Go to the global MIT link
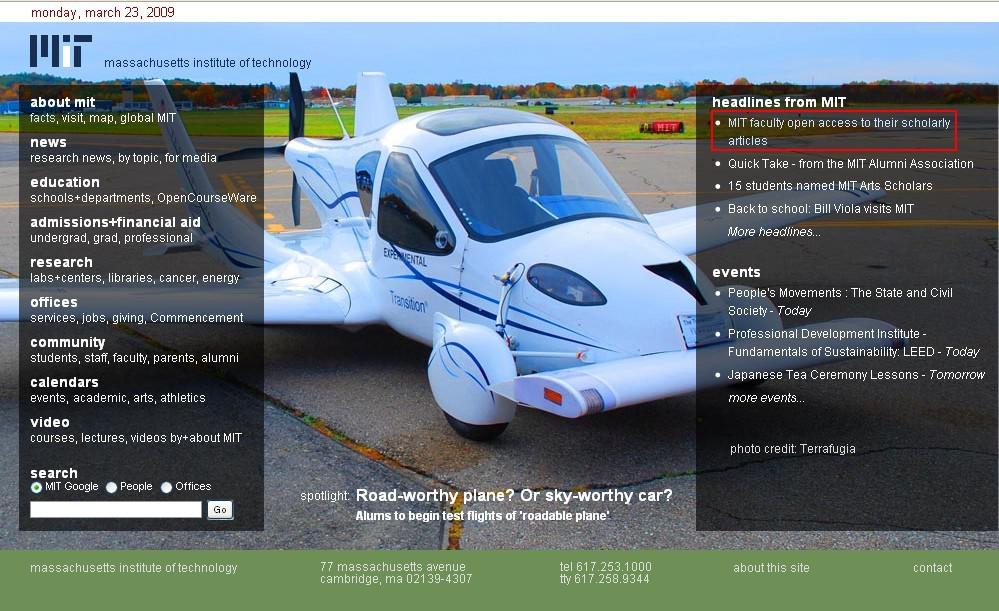Screen dimensions: 999x611 tap(148, 118)
